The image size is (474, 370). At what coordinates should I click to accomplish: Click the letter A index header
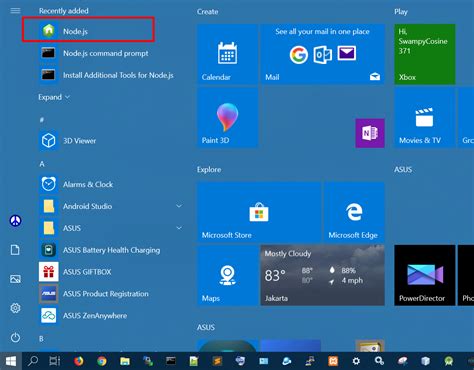pyautogui.click(x=42, y=164)
